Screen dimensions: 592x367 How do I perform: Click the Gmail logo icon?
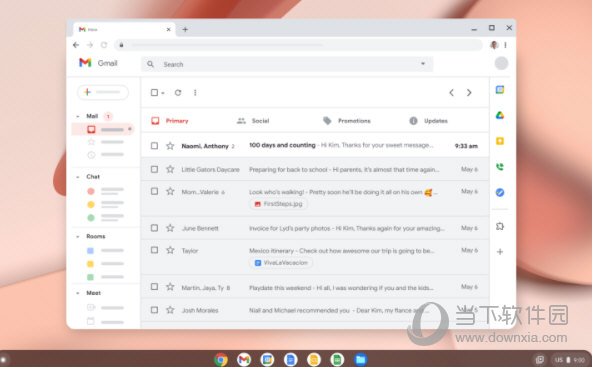[x=85, y=63]
